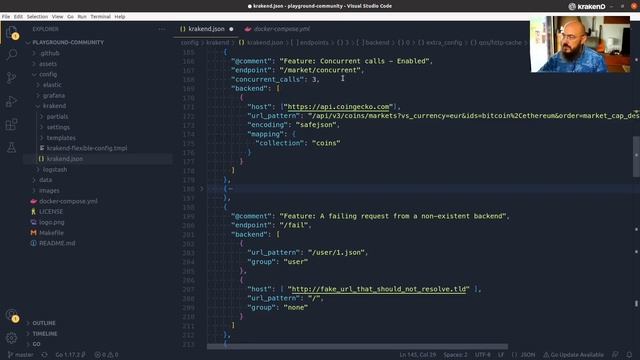Click the synchronize changes status icon
The width and height of the screenshot is (640, 360).
pyautogui.click(x=44, y=355)
